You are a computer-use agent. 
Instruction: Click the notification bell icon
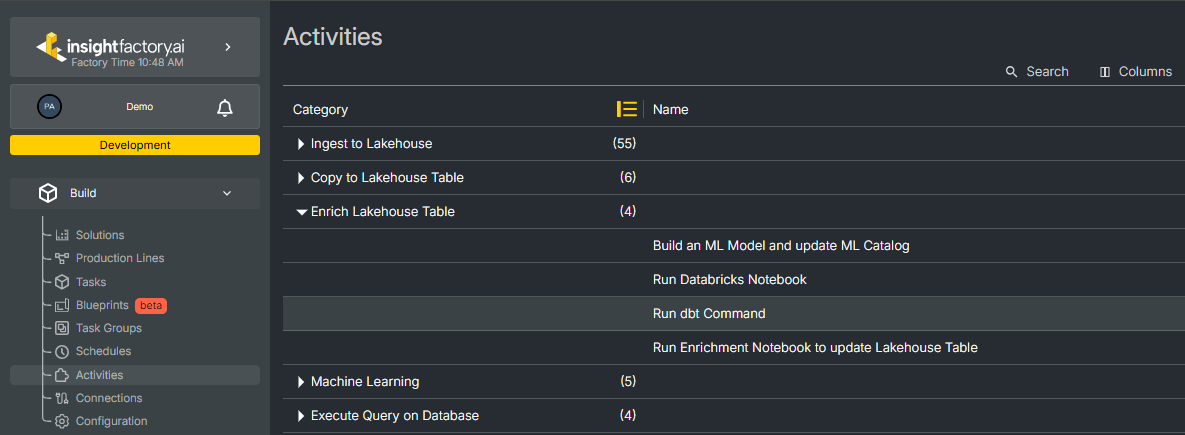point(225,107)
